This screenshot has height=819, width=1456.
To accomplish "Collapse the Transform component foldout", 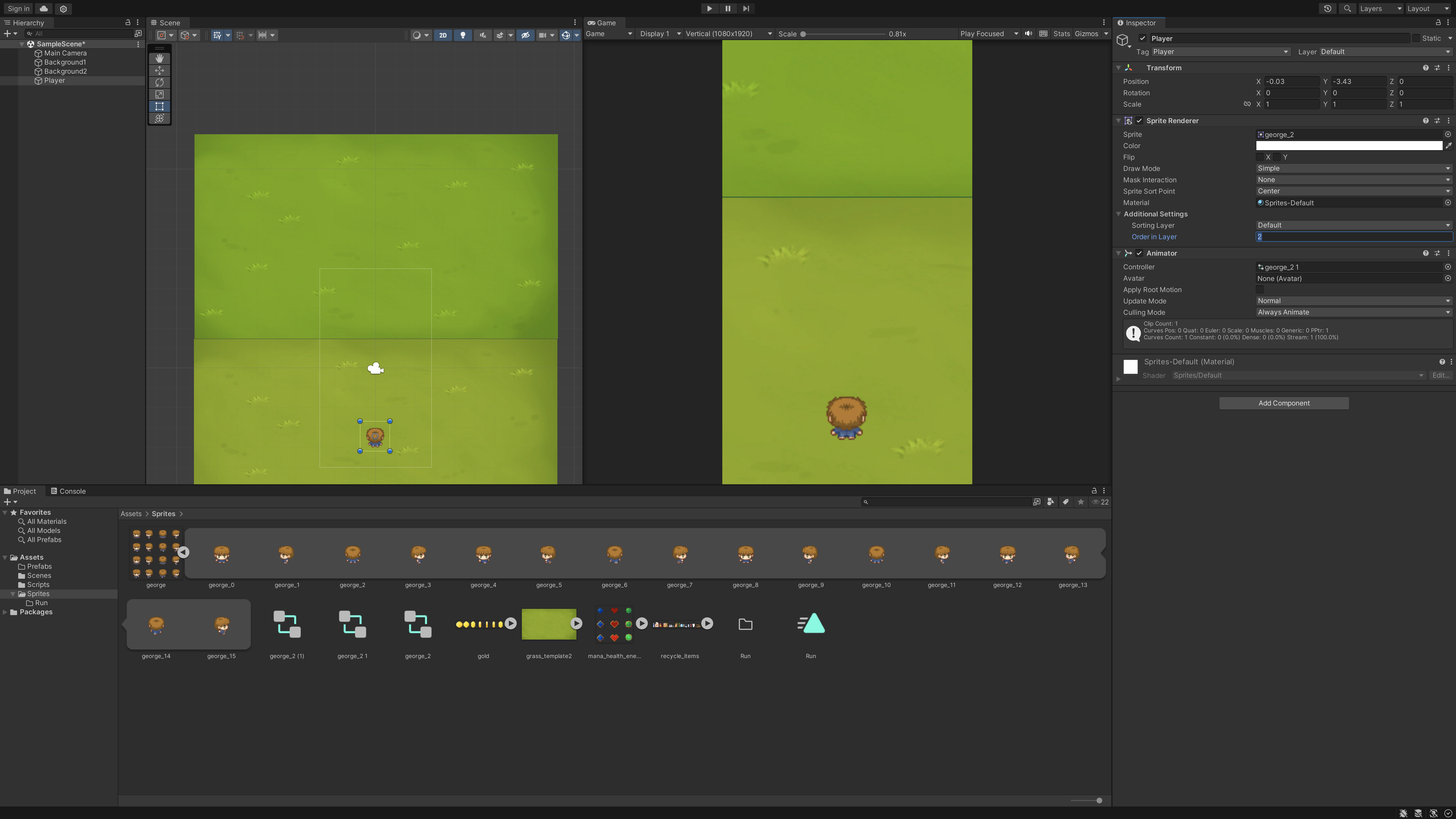I will click(x=1118, y=68).
